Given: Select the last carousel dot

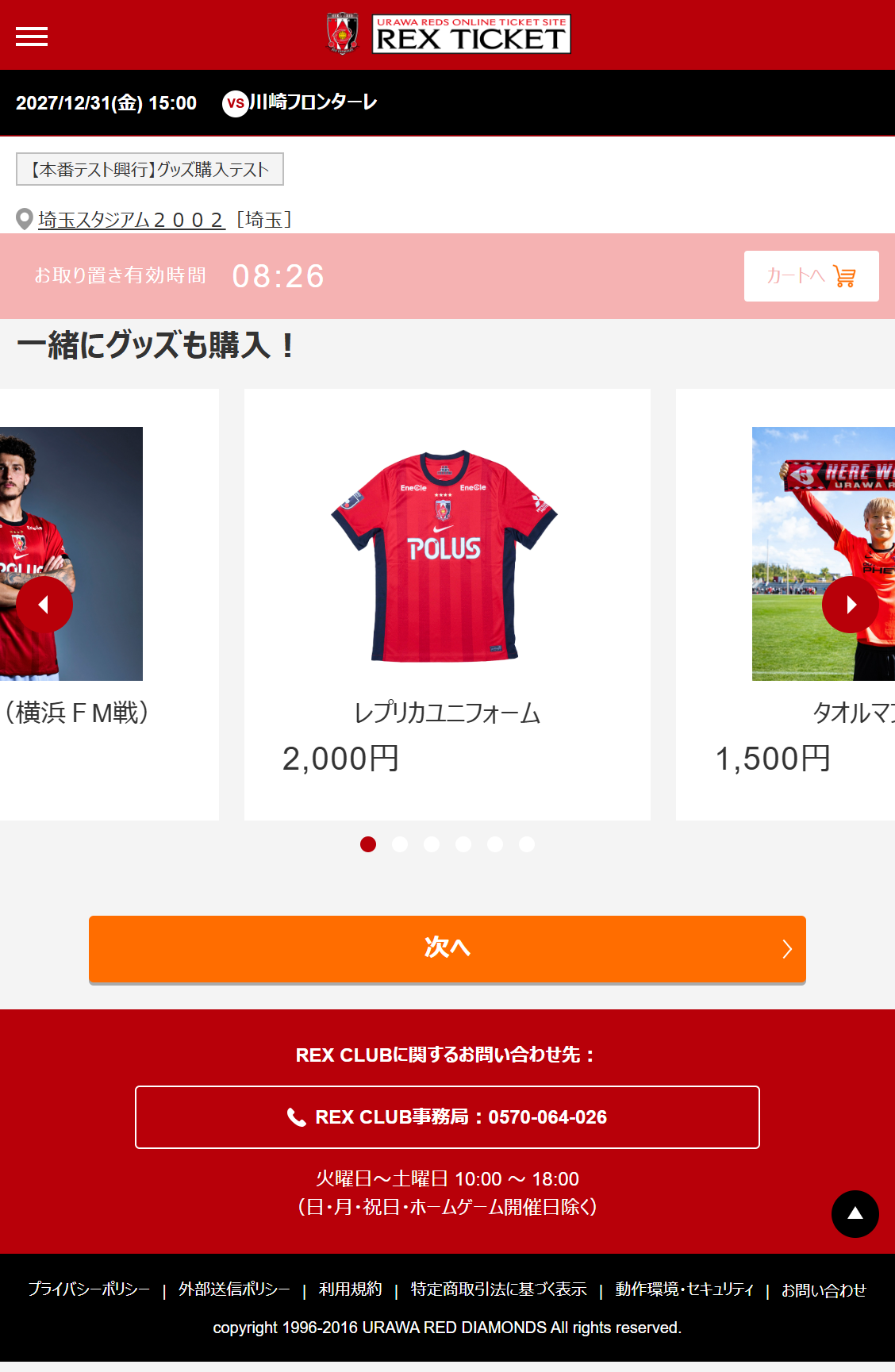Looking at the screenshot, I should [x=527, y=844].
